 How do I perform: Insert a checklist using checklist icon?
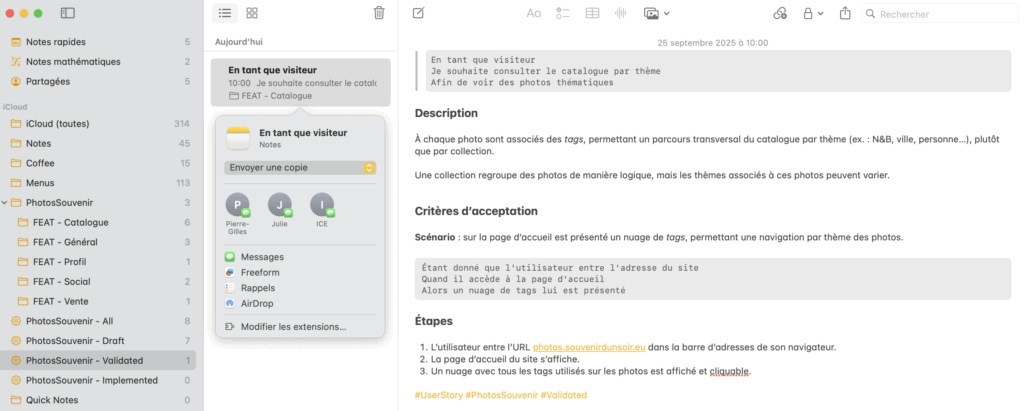(563, 14)
